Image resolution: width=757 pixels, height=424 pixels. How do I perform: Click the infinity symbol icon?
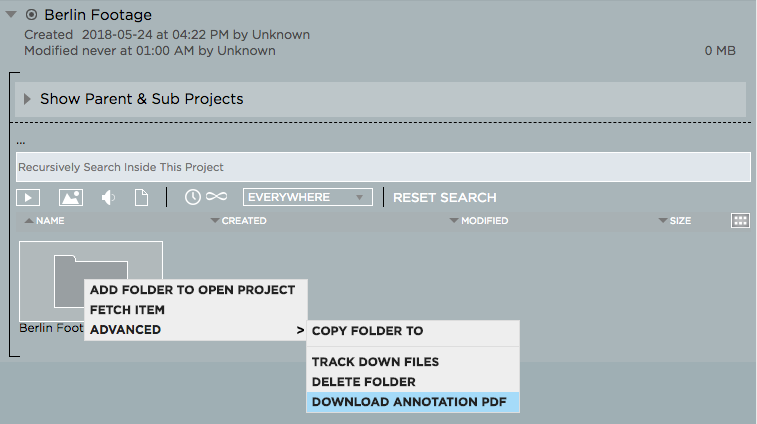coord(218,198)
